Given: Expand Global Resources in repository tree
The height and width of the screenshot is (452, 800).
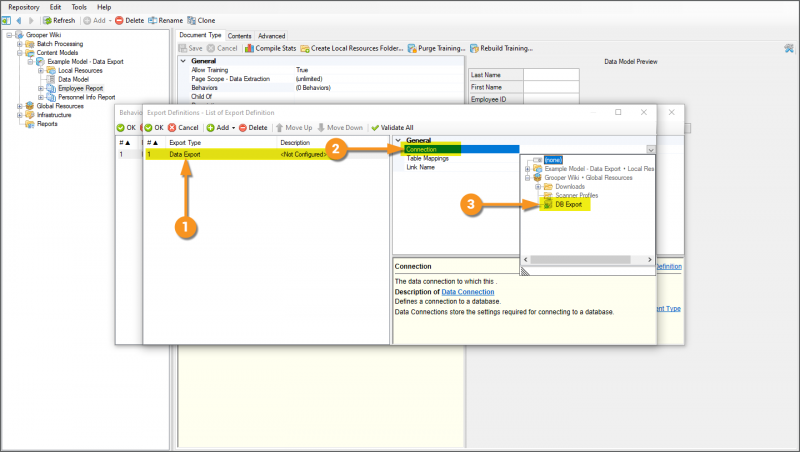Looking at the screenshot, I should 20,106.
